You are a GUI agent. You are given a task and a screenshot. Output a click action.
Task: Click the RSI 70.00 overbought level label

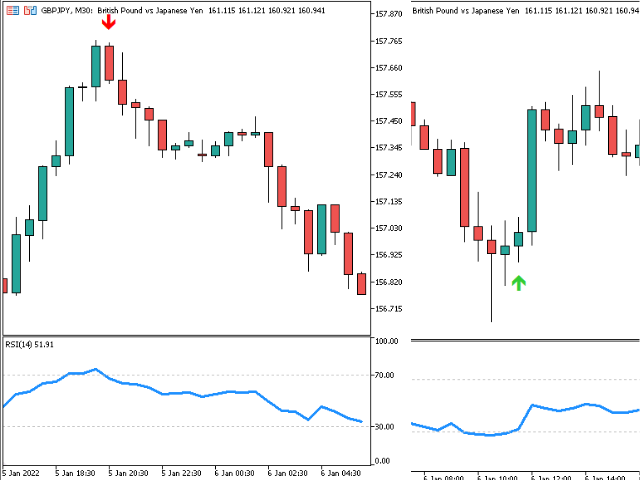(x=386, y=376)
